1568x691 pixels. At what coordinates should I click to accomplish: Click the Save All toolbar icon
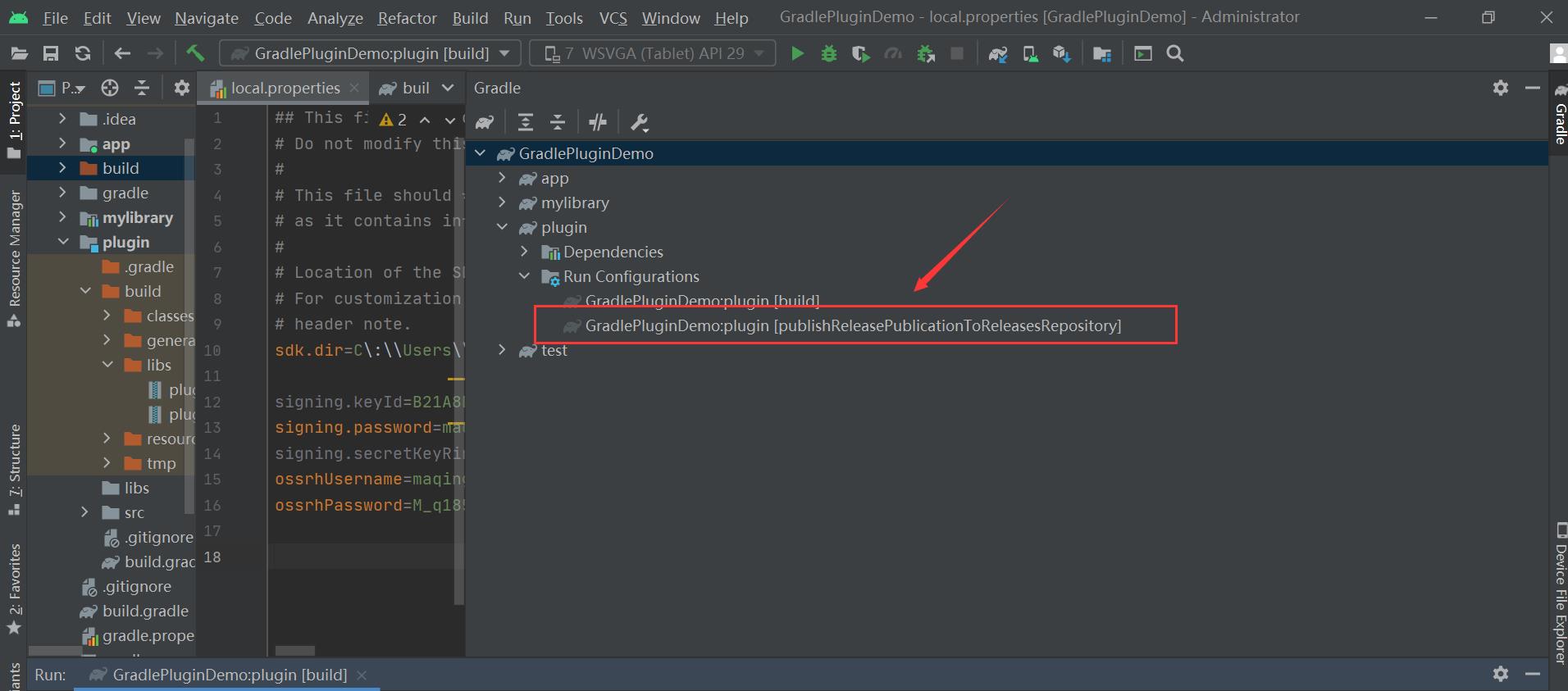pos(51,54)
